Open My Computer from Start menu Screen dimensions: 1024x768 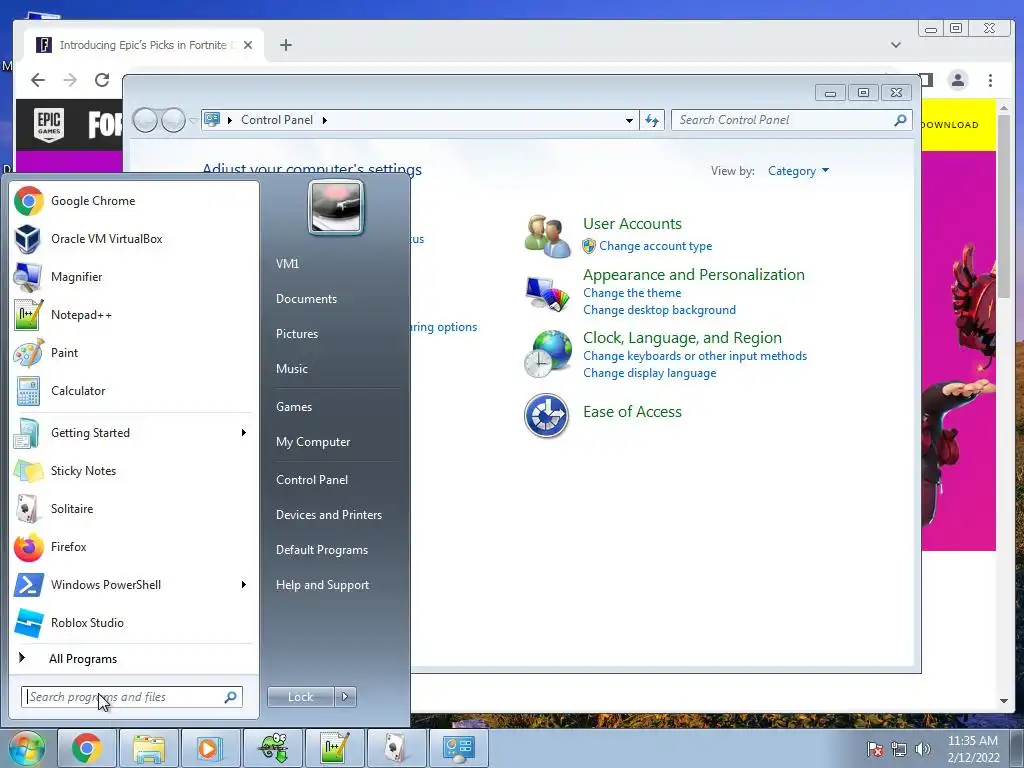(313, 442)
